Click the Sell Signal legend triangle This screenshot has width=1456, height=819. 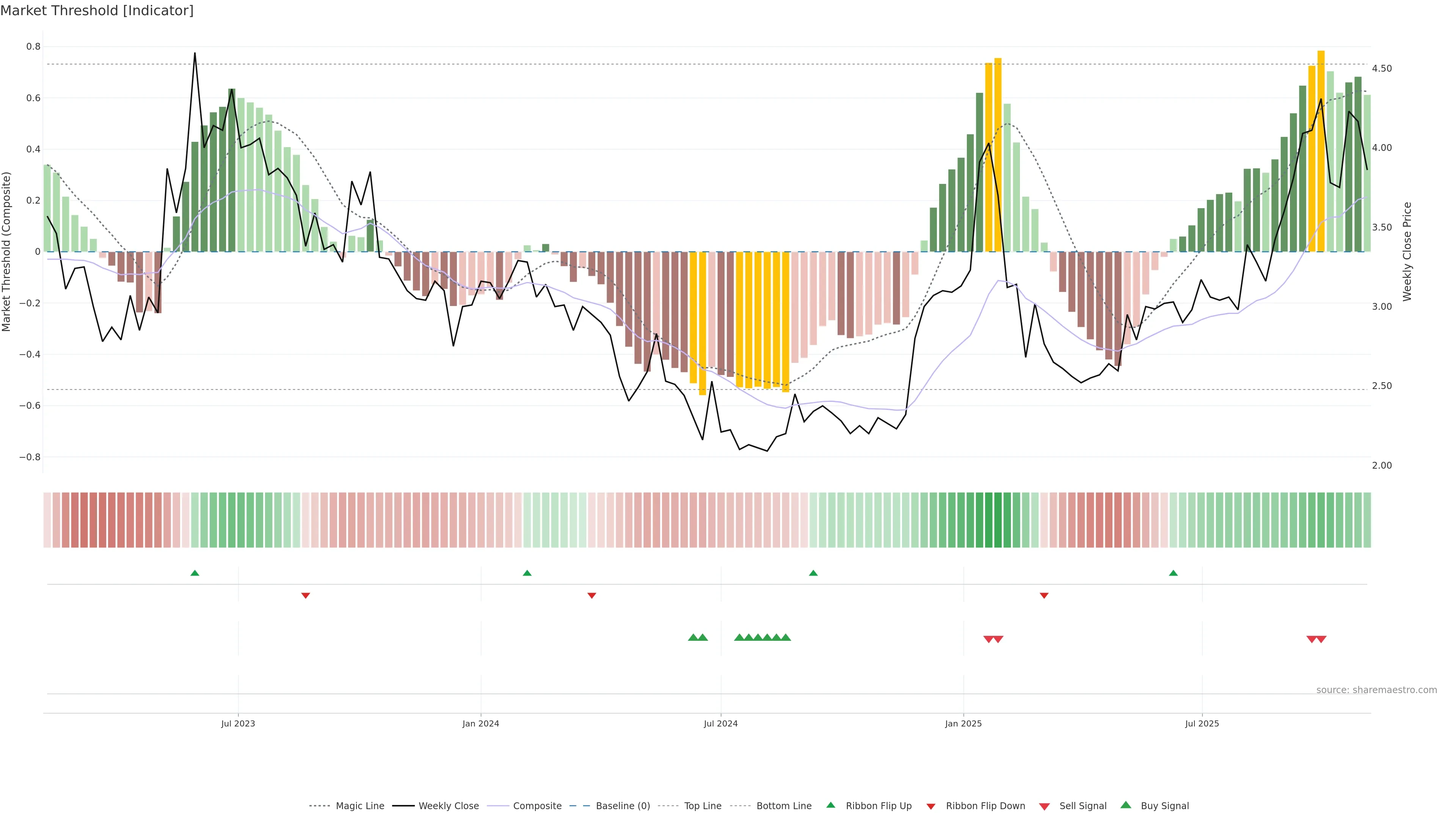click(x=1045, y=806)
